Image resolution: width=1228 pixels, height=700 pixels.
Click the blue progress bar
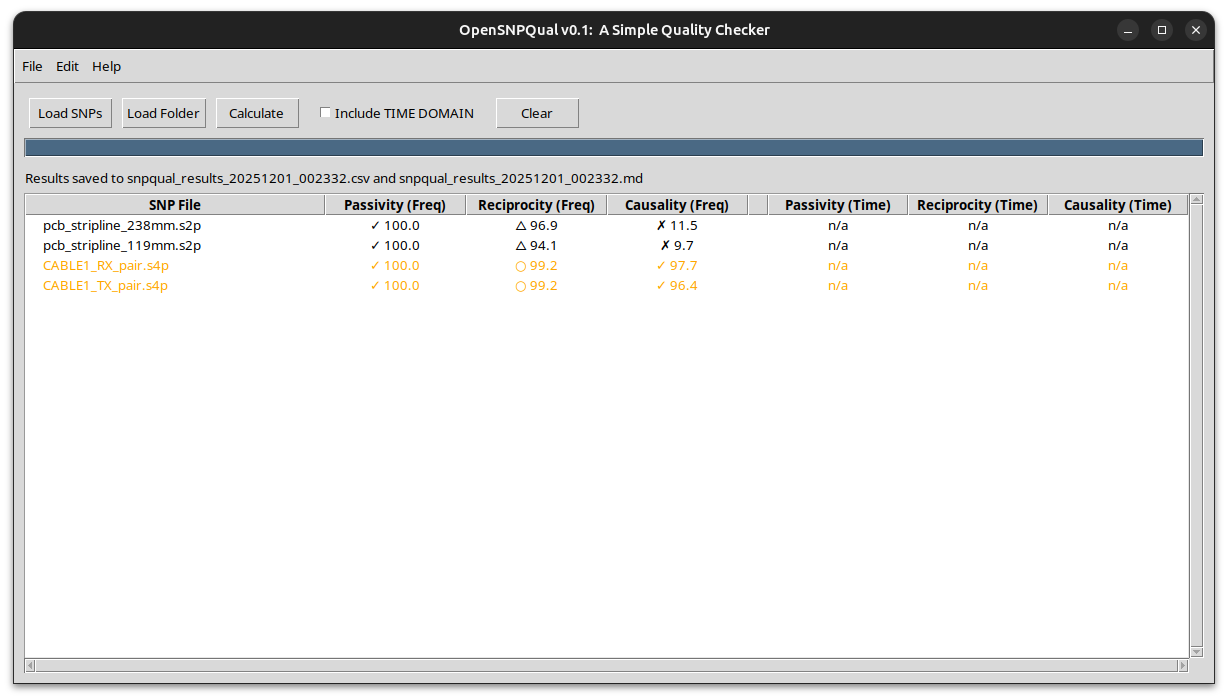click(x=614, y=148)
